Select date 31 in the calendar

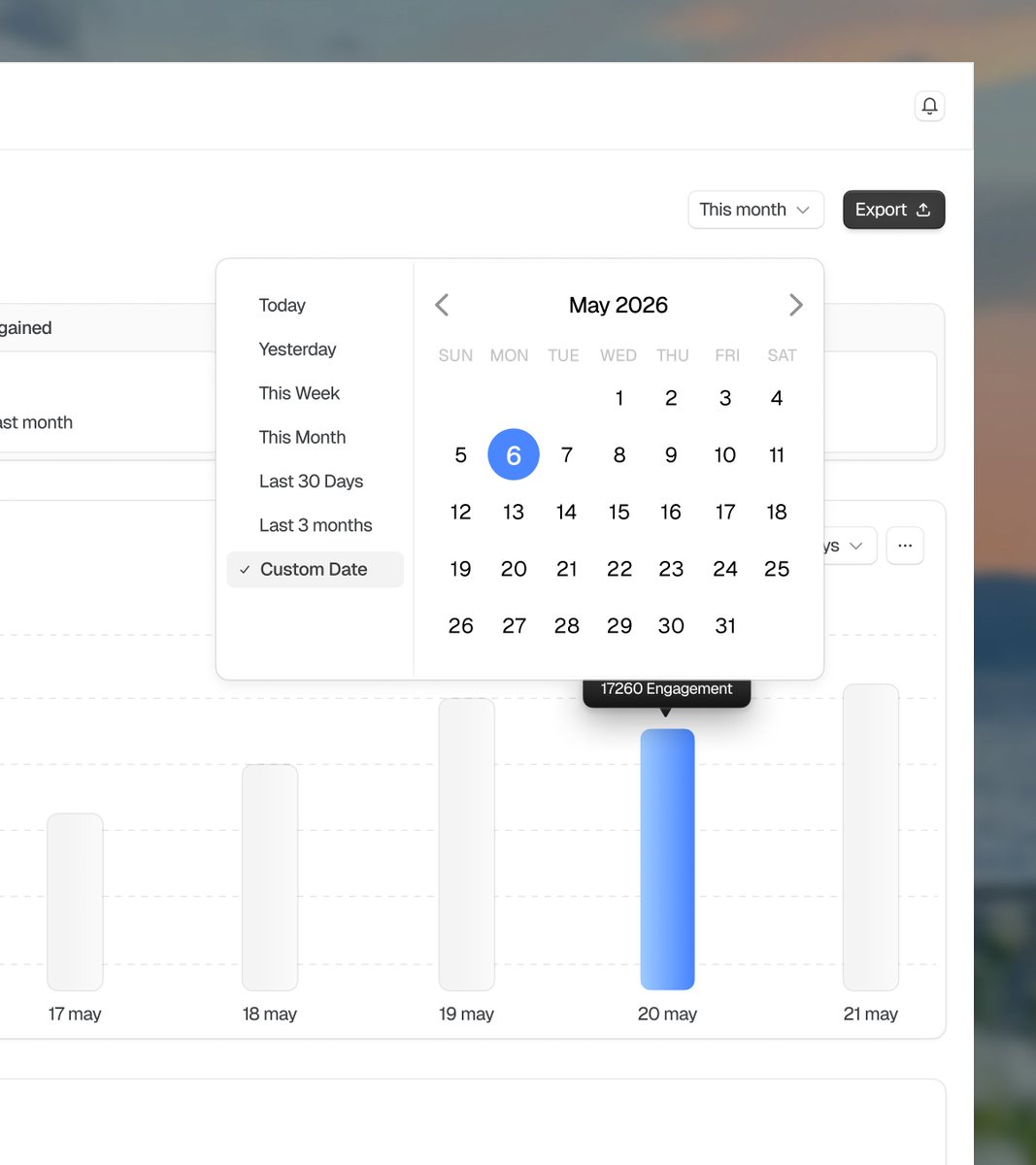point(725,626)
